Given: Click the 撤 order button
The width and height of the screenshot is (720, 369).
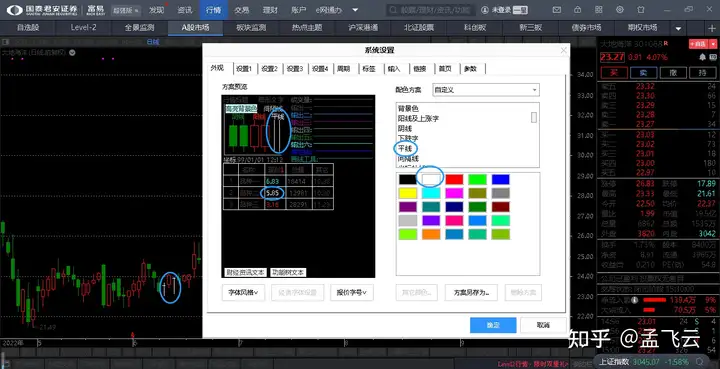Looking at the screenshot, I should coord(673,73).
